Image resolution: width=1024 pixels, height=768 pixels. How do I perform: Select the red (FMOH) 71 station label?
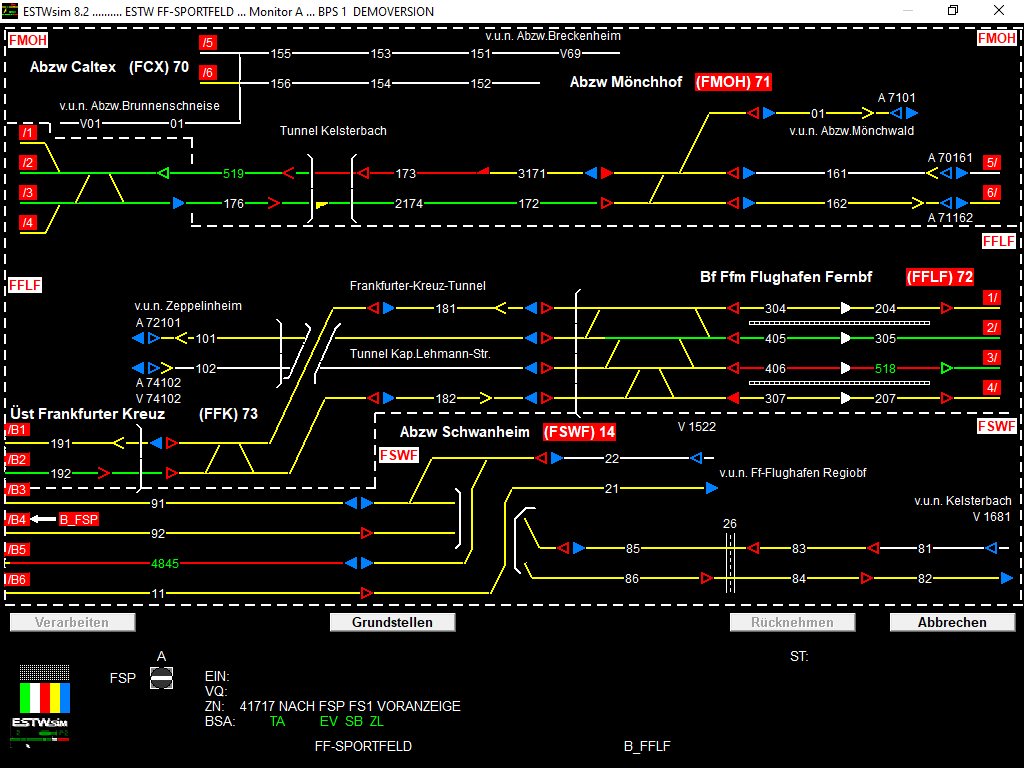(x=733, y=82)
